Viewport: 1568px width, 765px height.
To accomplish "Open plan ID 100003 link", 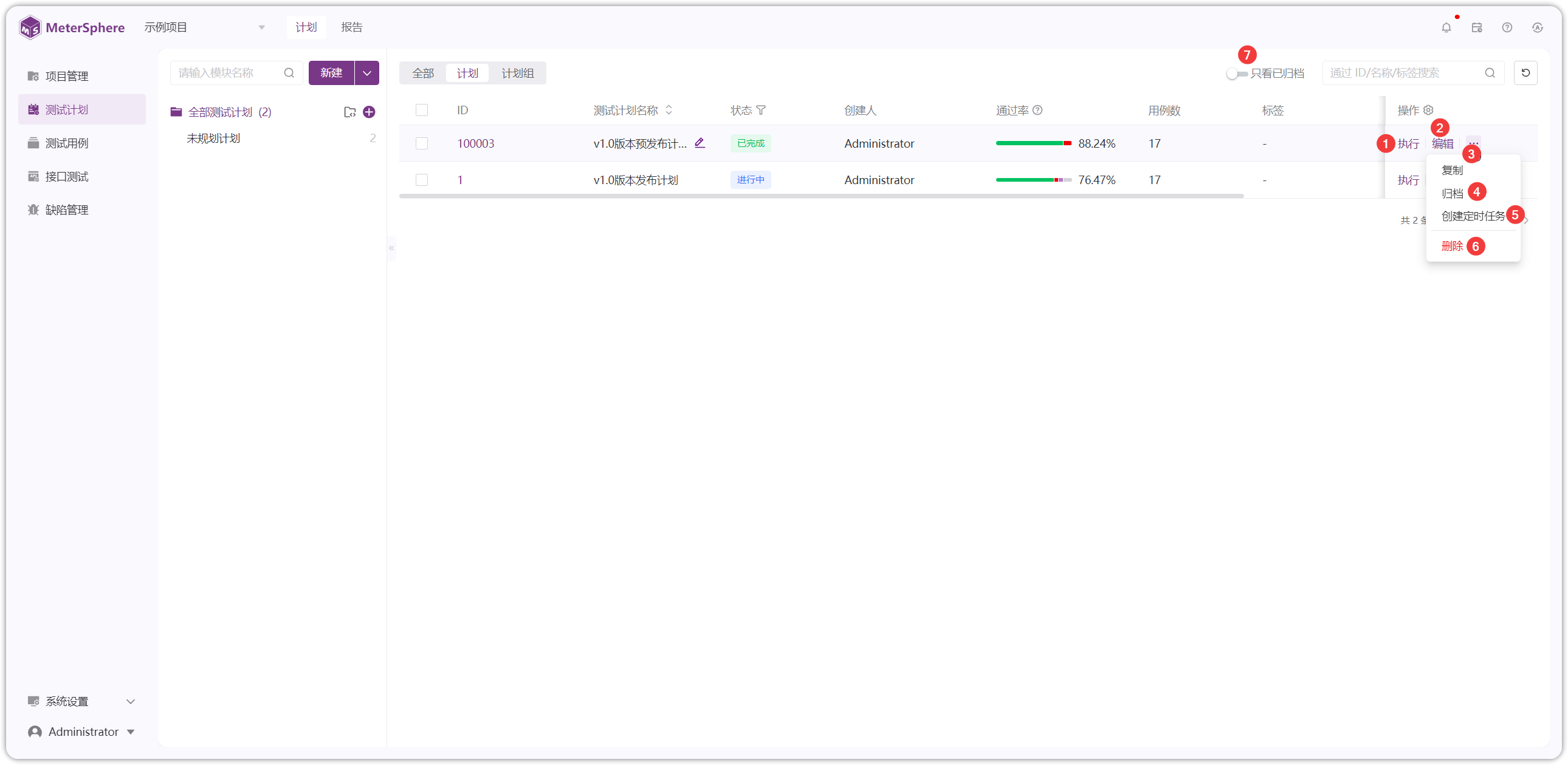I will (x=475, y=143).
